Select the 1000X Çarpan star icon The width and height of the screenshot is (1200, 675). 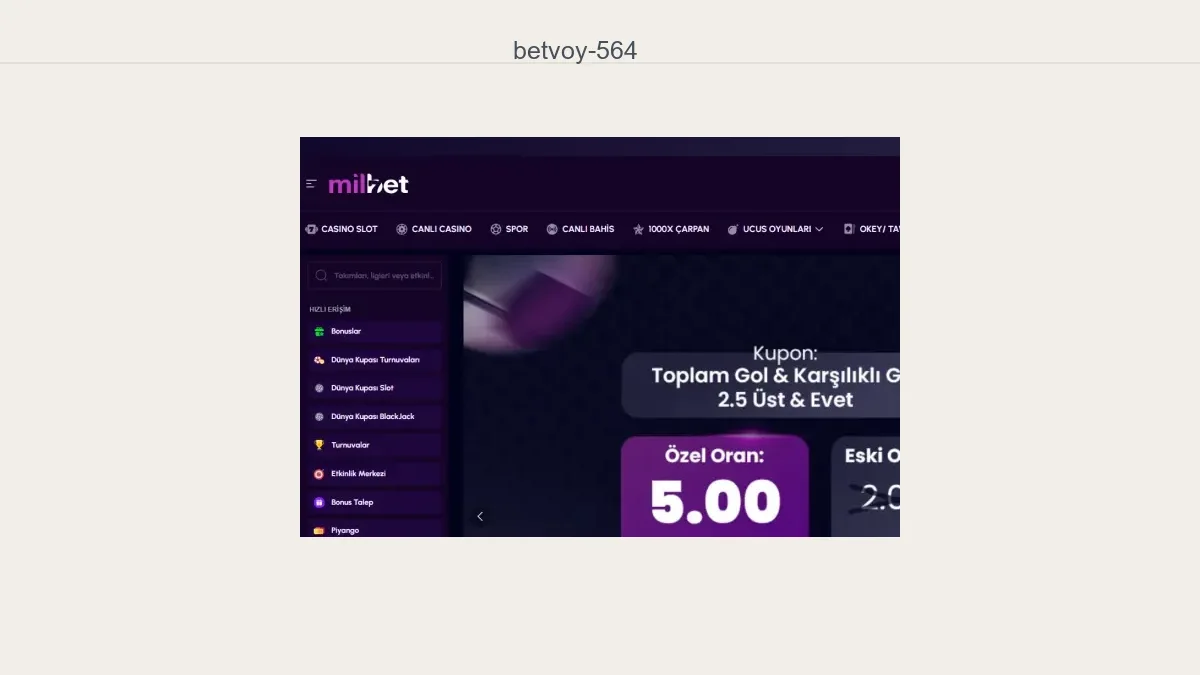[x=638, y=229]
